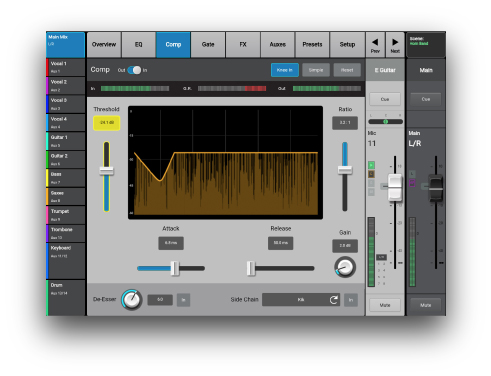Select the Drum aux mix
Image resolution: width=491 pixels, height=376 pixels.
click(66, 298)
